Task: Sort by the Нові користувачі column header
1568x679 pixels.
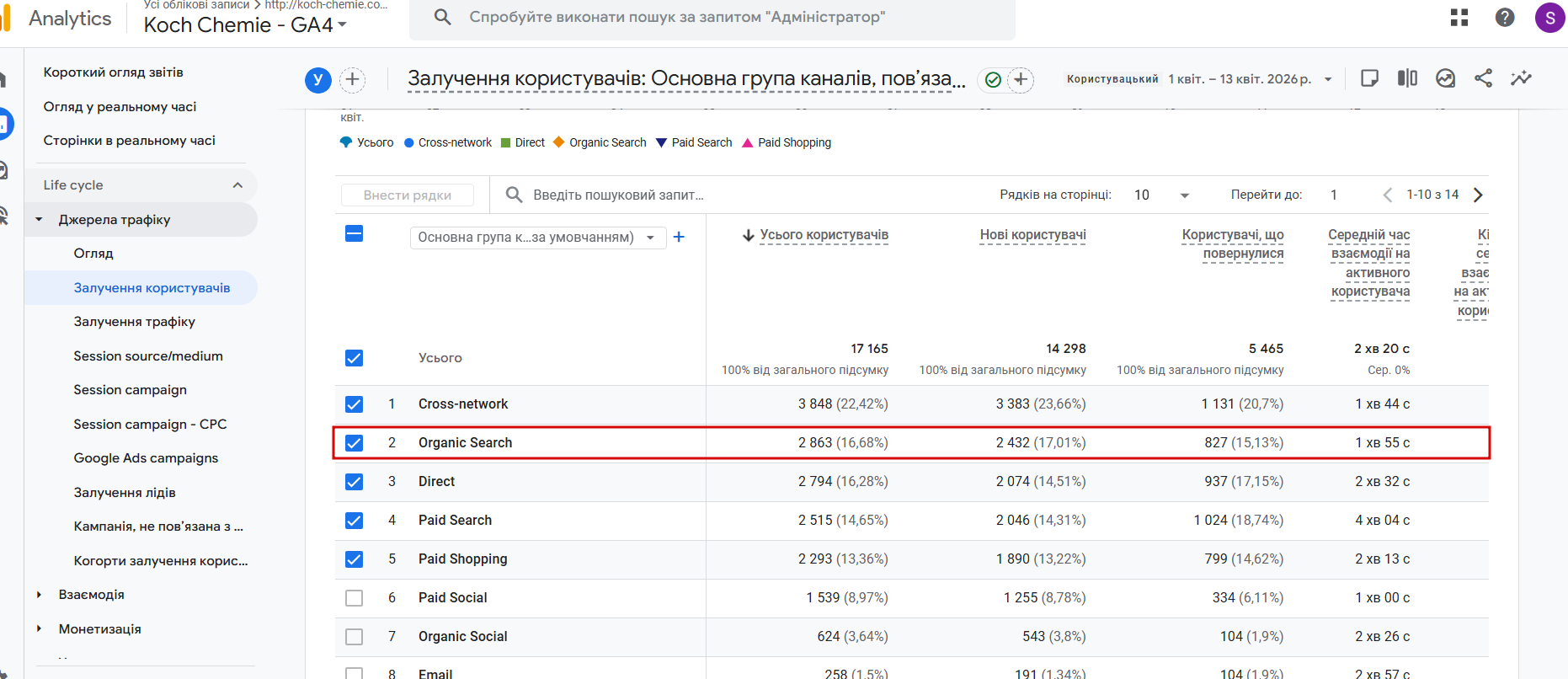Action: [1032, 235]
